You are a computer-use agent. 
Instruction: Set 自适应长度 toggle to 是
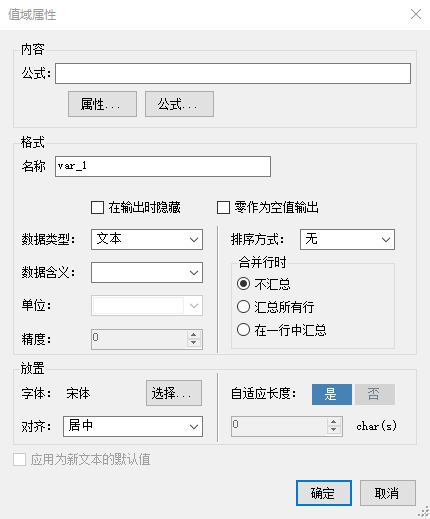(x=332, y=394)
